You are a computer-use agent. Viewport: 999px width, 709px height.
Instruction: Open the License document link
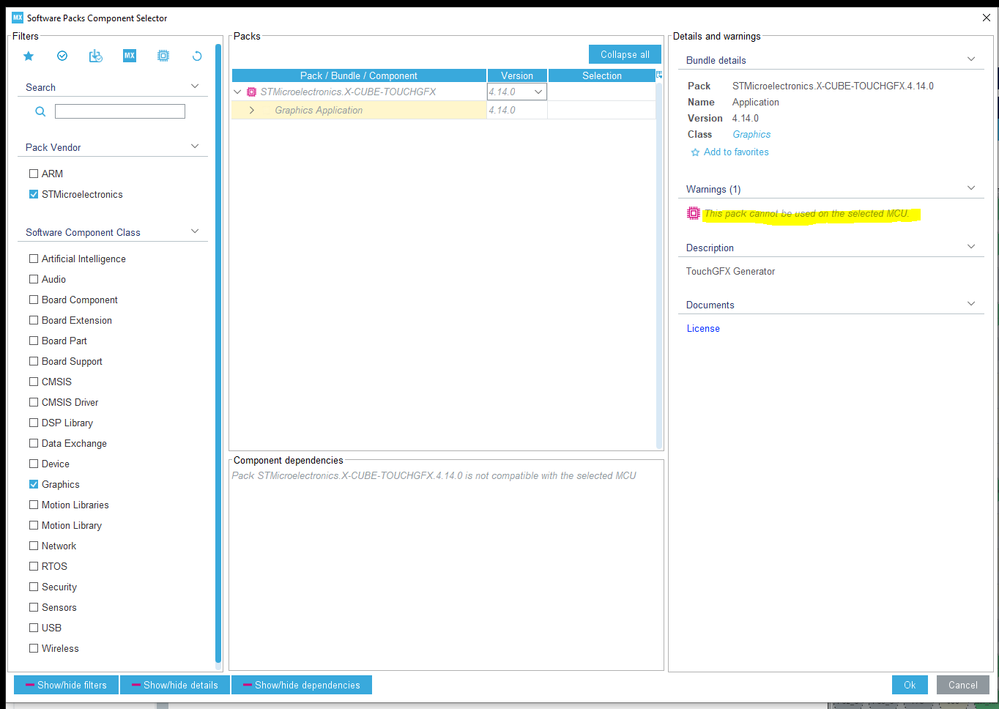coord(703,329)
